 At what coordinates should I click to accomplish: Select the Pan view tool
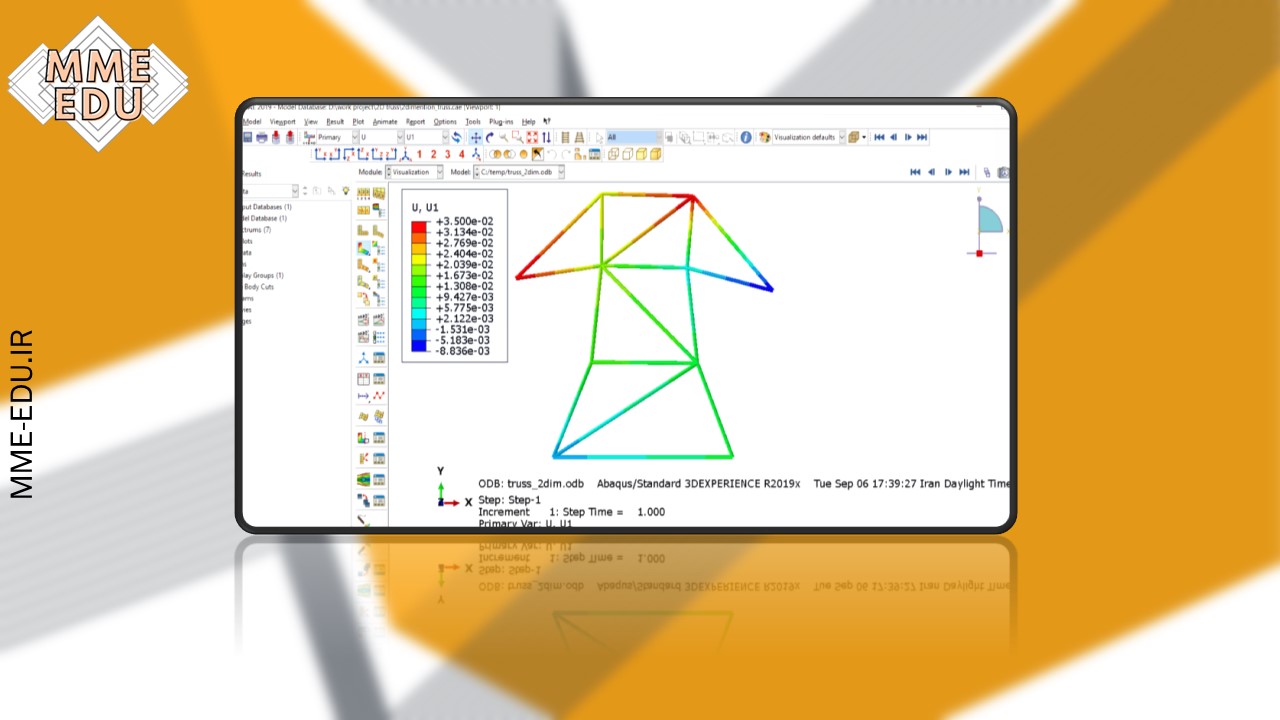[x=476, y=137]
